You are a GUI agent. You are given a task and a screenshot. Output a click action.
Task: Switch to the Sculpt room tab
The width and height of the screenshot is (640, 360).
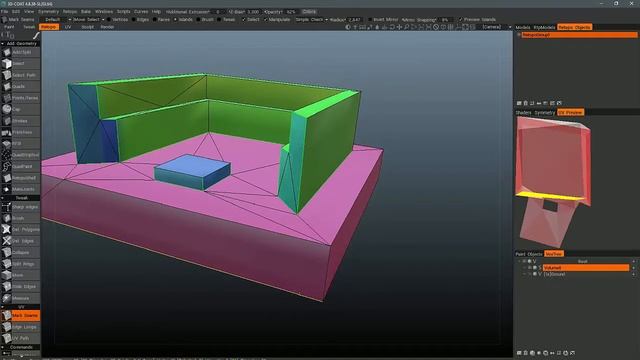coord(87,27)
